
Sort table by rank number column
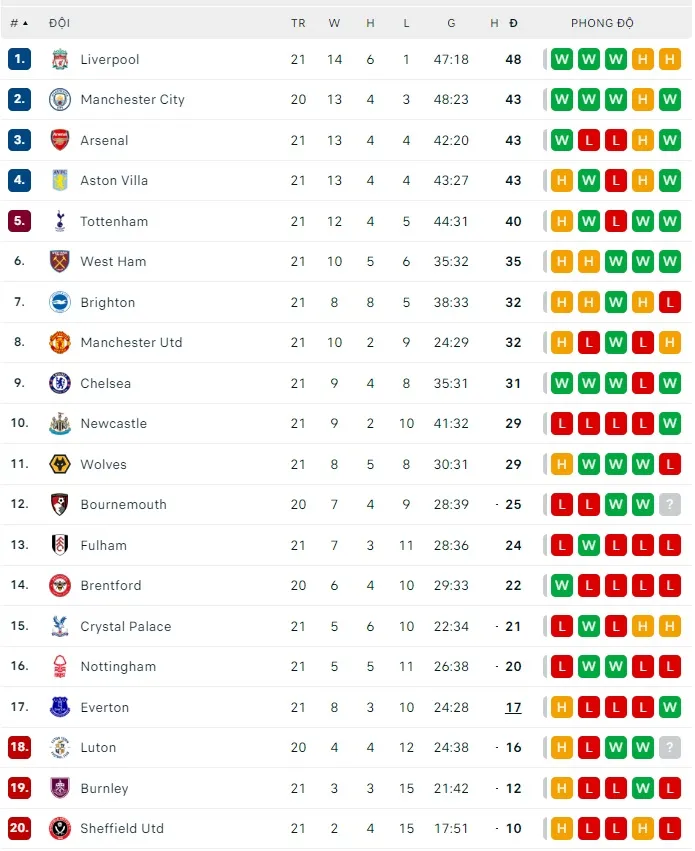pos(19,23)
